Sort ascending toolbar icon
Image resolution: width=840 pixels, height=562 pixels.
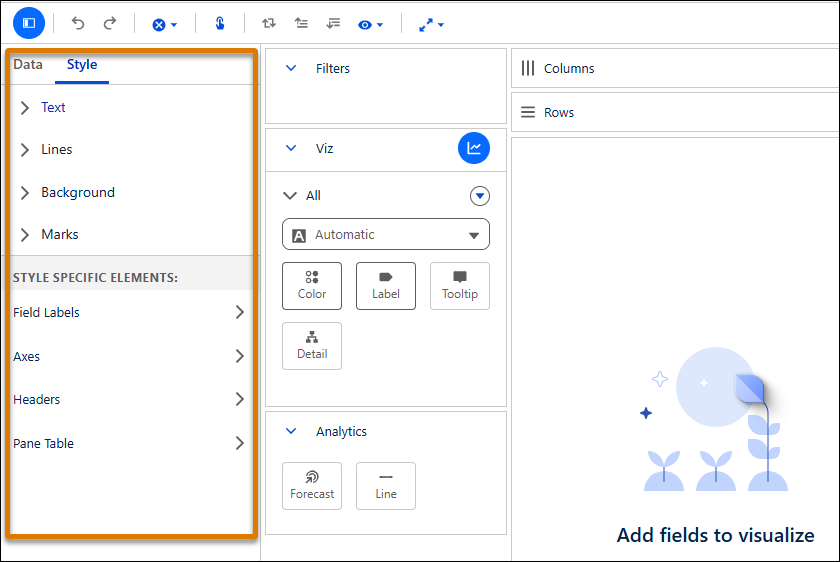pyautogui.click(x=301, y=23)
